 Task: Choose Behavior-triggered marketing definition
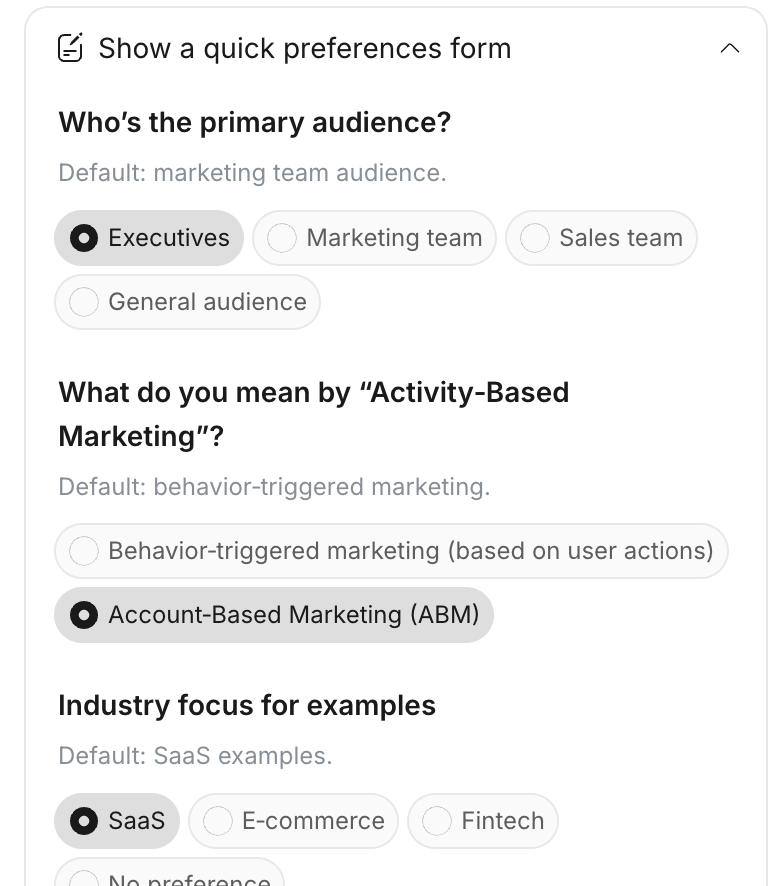(x=391, y=551)
